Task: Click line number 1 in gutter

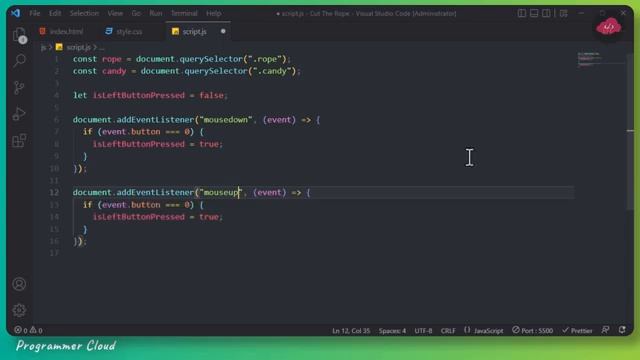Action: tap(56, 59)
